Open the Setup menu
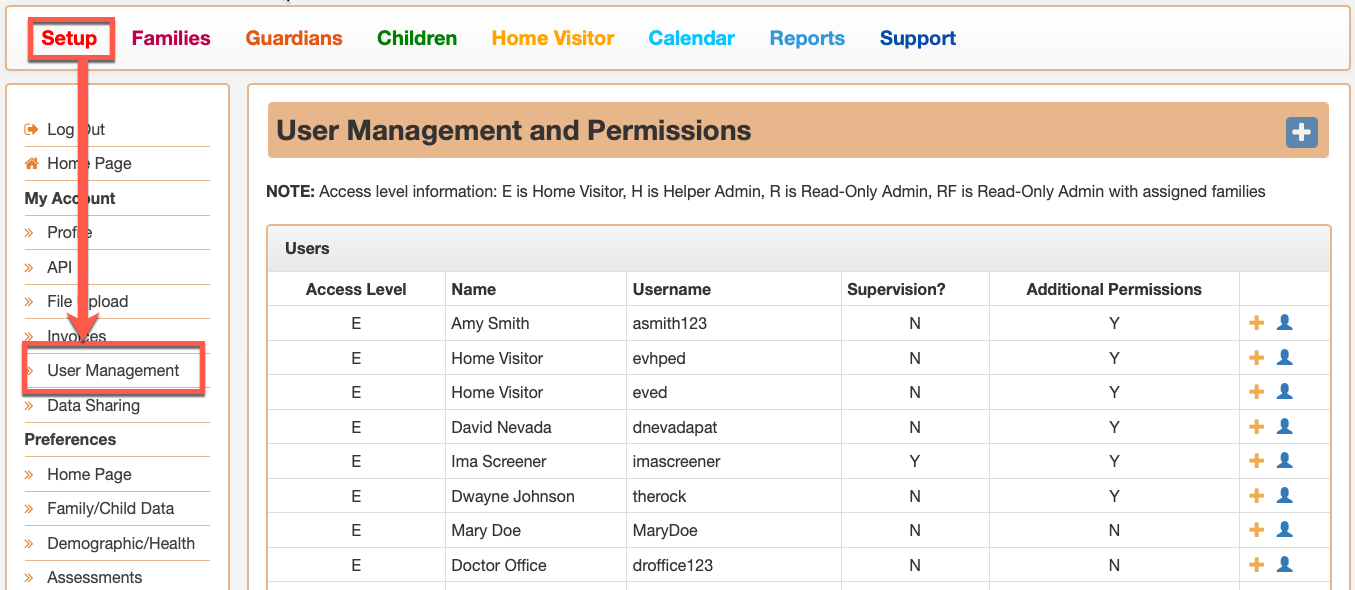This screenshot has width=1355, height=590. point(69,38)
